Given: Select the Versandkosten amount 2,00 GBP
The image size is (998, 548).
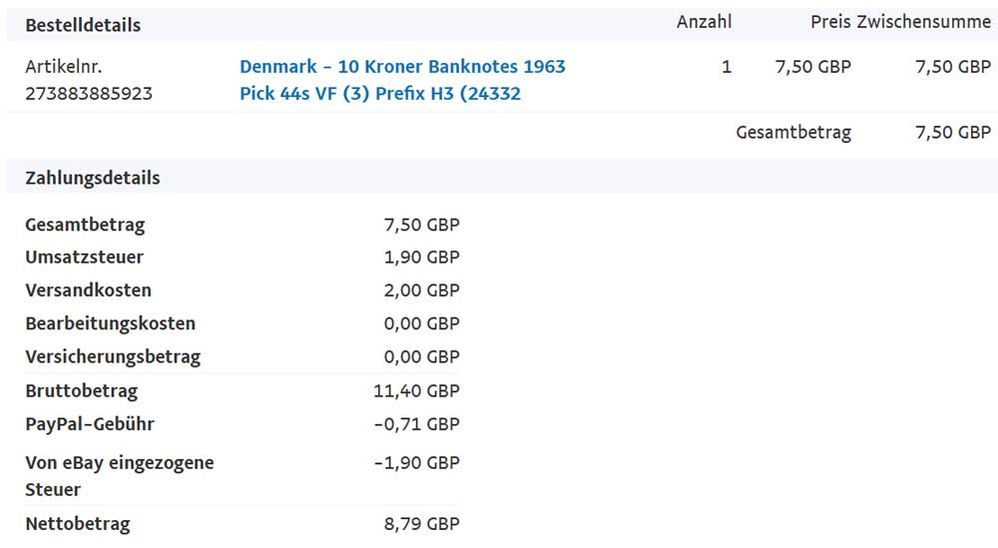Looking at the screenshot, I should click(422, 290).
